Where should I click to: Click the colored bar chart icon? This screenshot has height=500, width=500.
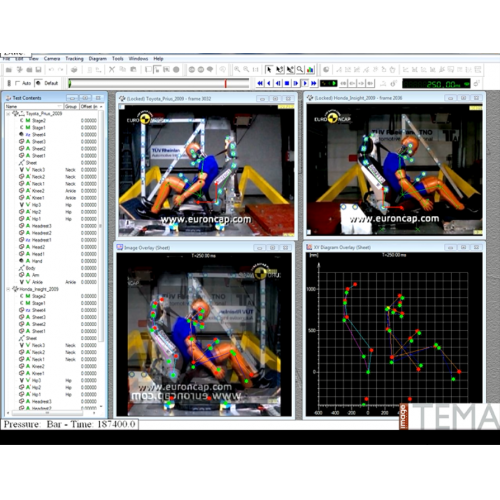pos(310,69)
